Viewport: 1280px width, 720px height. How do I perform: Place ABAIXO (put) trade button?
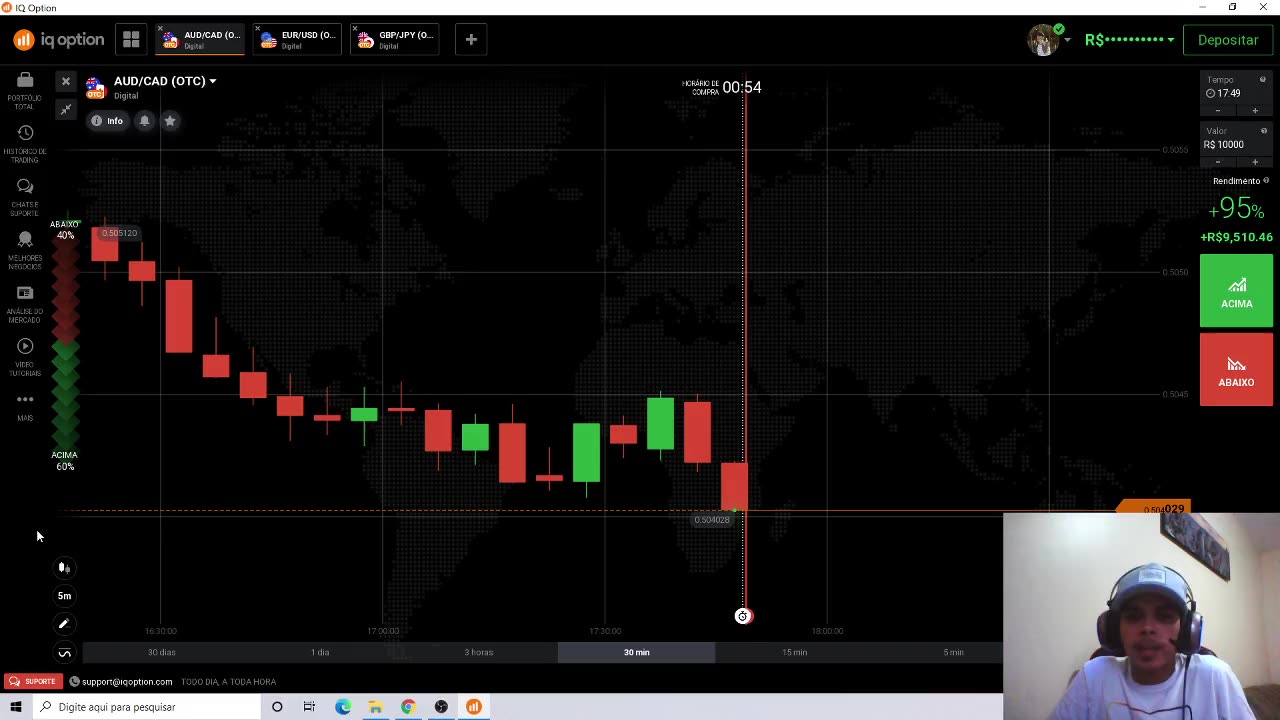[1236, 370]
